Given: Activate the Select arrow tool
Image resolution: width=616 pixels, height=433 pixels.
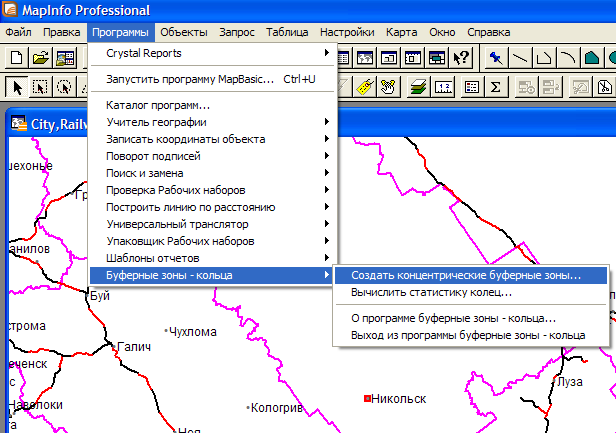Looking at the screenshot, I should click(x=16, y=86).
